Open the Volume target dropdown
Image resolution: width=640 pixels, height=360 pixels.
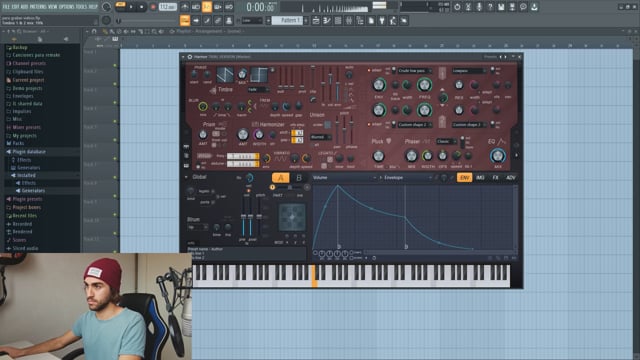(344, 178)
